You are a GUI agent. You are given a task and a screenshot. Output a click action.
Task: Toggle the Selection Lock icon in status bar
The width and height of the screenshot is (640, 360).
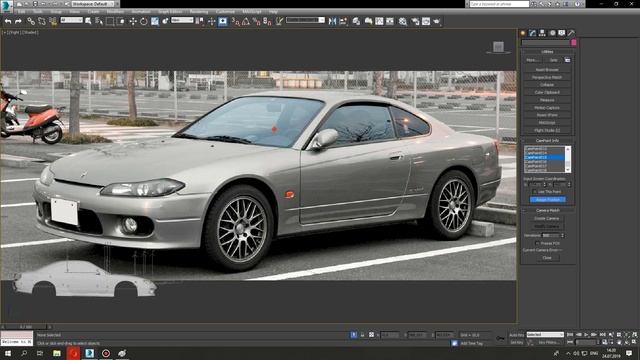[x=362, y=335]
